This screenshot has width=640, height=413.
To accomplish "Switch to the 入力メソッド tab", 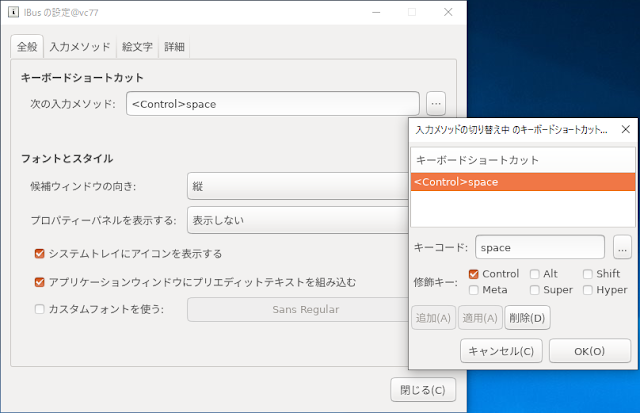I will (x=80, y=47).
